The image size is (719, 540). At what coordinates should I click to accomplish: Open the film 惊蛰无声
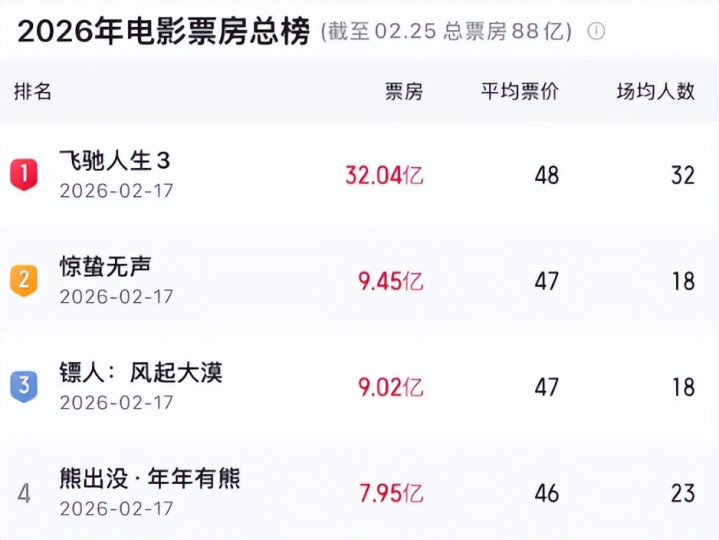point(105,267)
